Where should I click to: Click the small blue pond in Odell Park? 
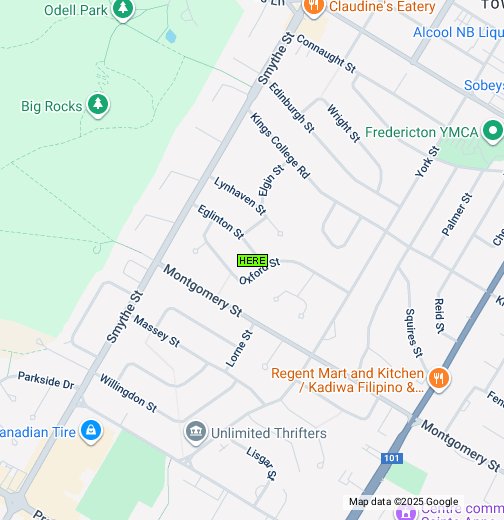[x=171, y=36]
